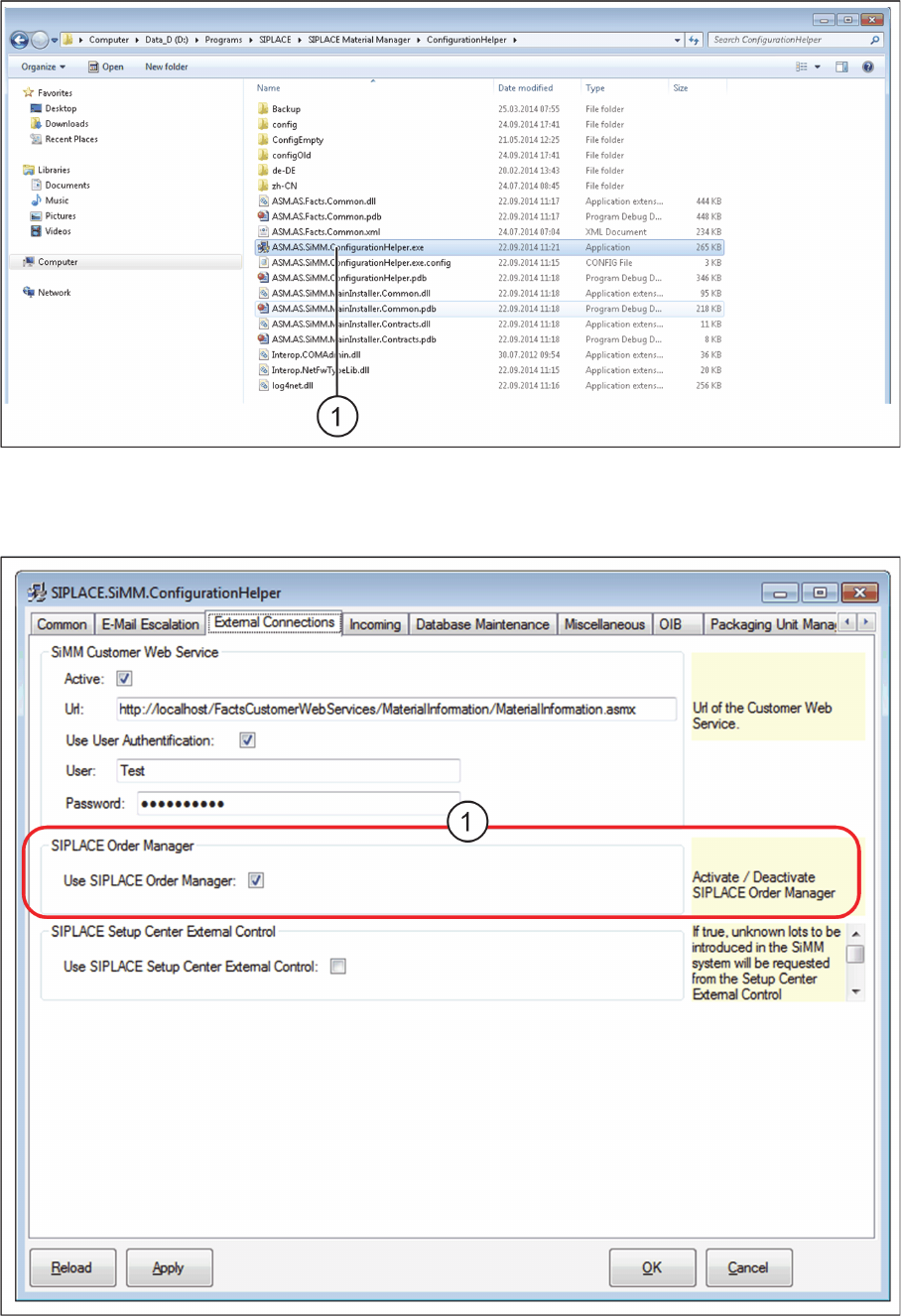Open Videos library in sidebar

coord(51,231)
